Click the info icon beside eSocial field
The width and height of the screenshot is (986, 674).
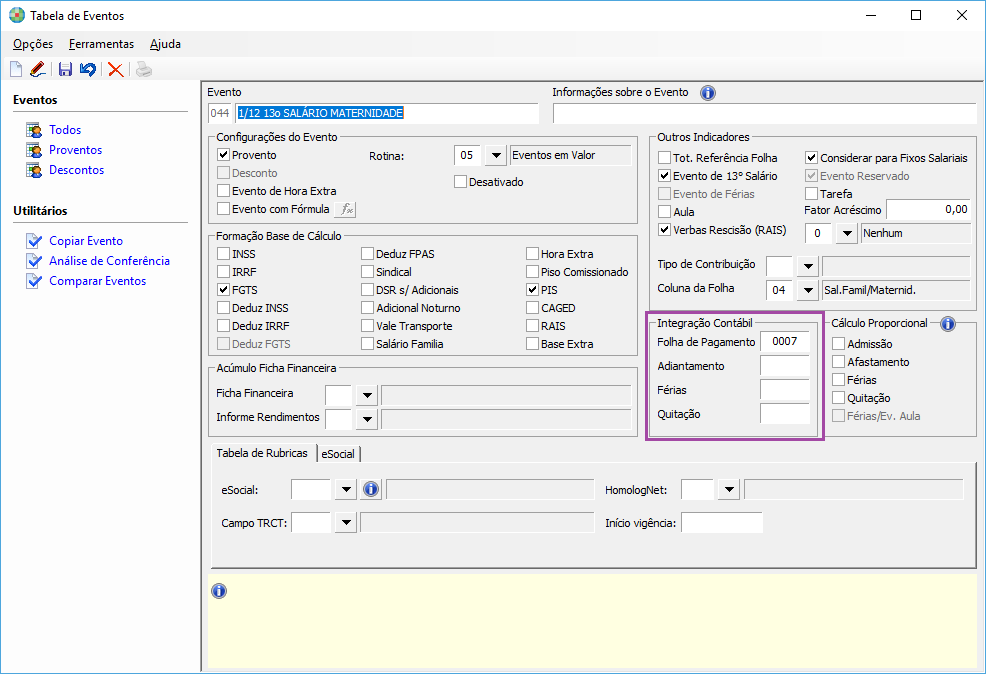370,489
